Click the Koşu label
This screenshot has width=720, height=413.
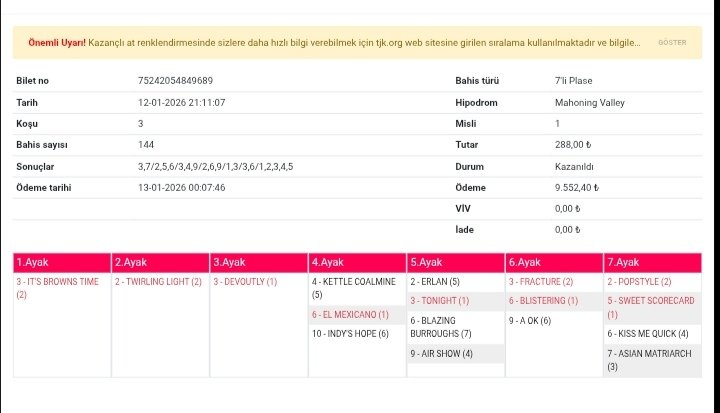[x=27, y=124]
